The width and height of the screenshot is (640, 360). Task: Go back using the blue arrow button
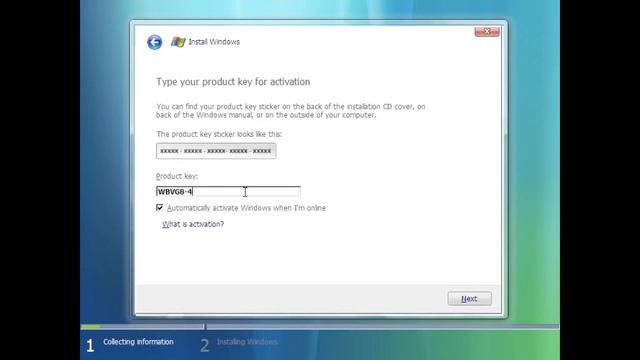[155, 42]
